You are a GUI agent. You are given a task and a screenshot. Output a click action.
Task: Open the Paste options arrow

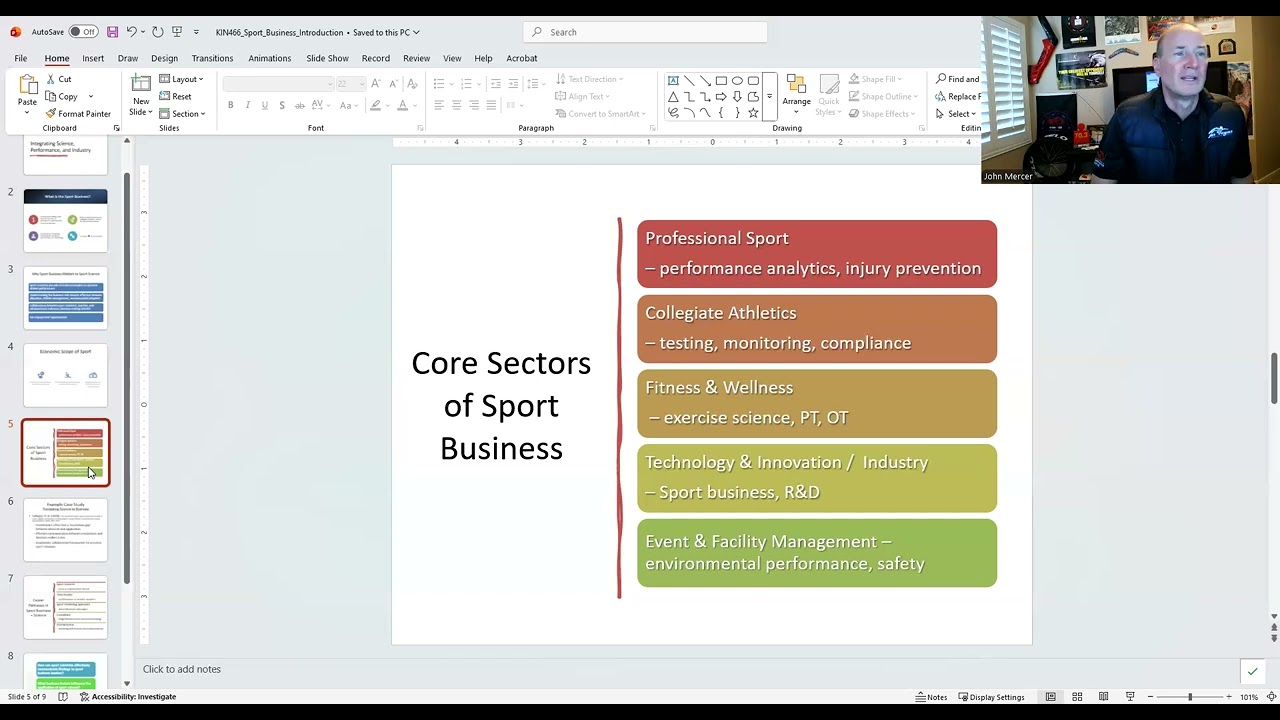tap(27, 111)
